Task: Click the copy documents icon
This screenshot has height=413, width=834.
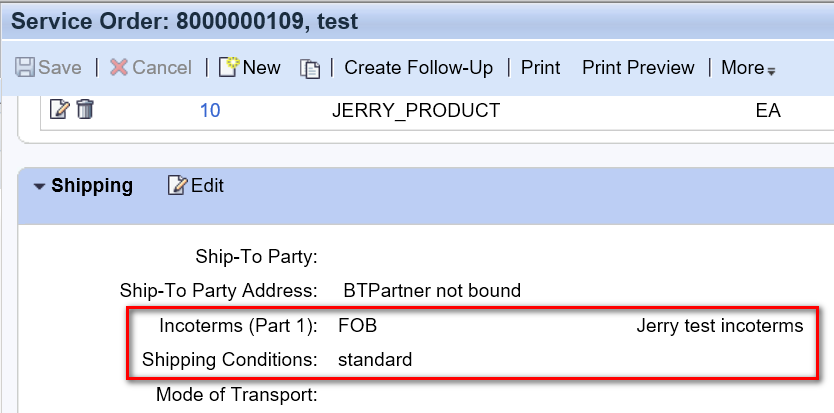Action: tap(310, 69)
